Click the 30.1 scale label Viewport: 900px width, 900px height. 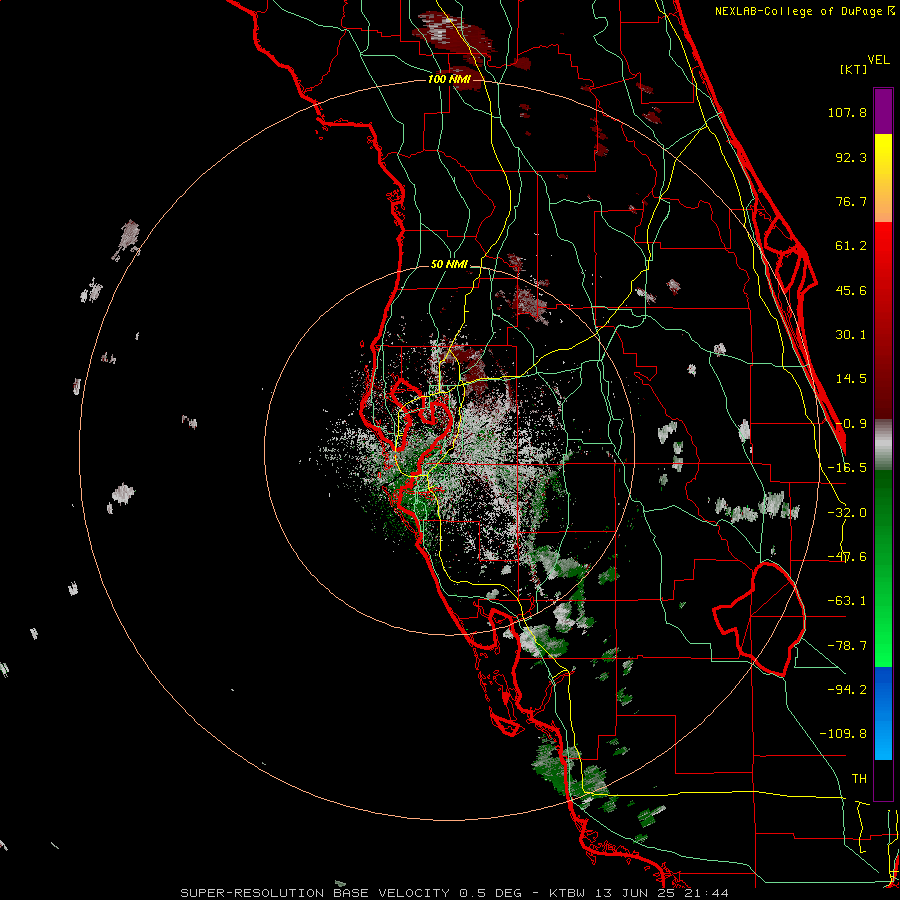pos(851,335)
